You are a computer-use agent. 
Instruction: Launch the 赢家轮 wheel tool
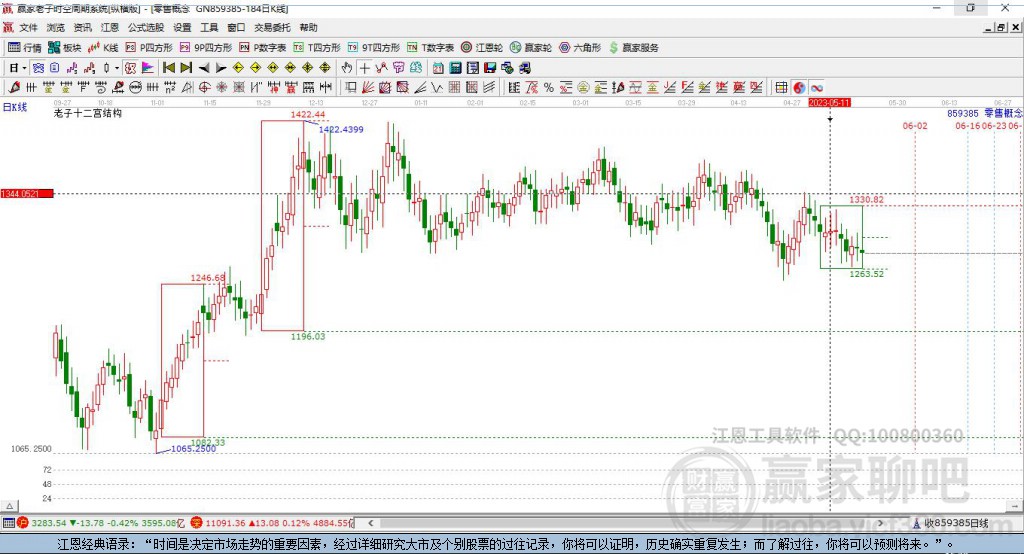(531, 48)
